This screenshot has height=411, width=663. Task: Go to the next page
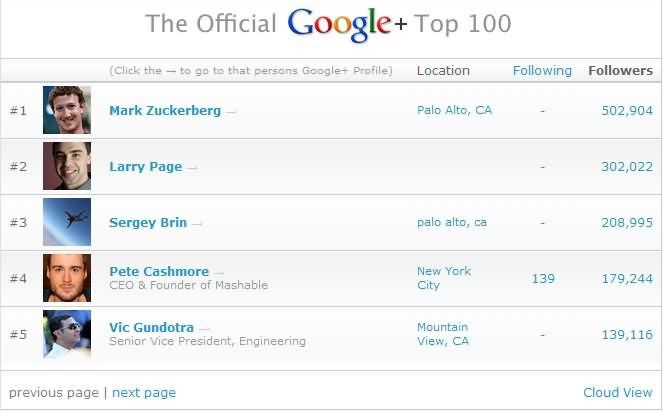[x=144, y=393]
